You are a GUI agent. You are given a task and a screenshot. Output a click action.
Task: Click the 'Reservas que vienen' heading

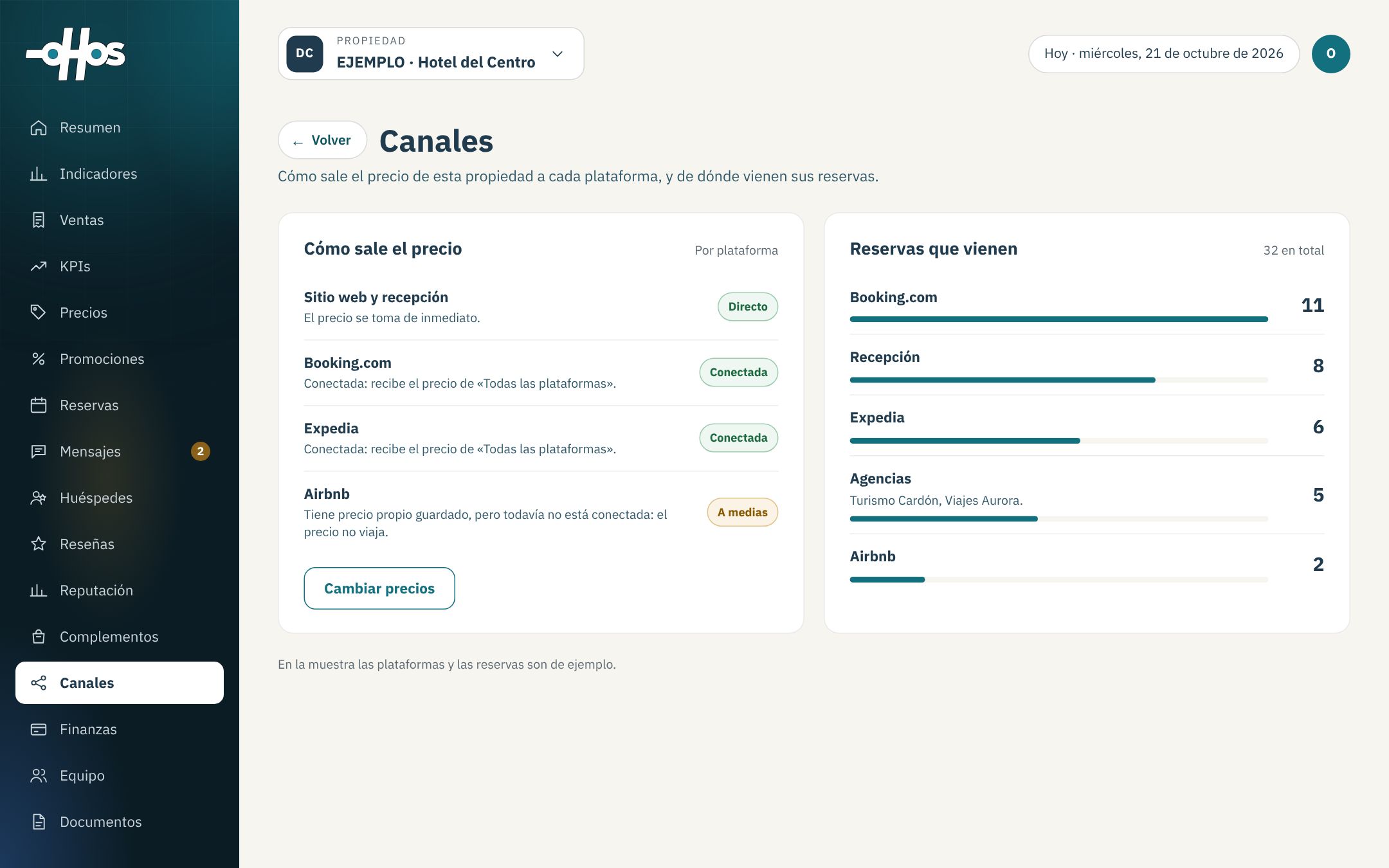(x=934, y=249)
